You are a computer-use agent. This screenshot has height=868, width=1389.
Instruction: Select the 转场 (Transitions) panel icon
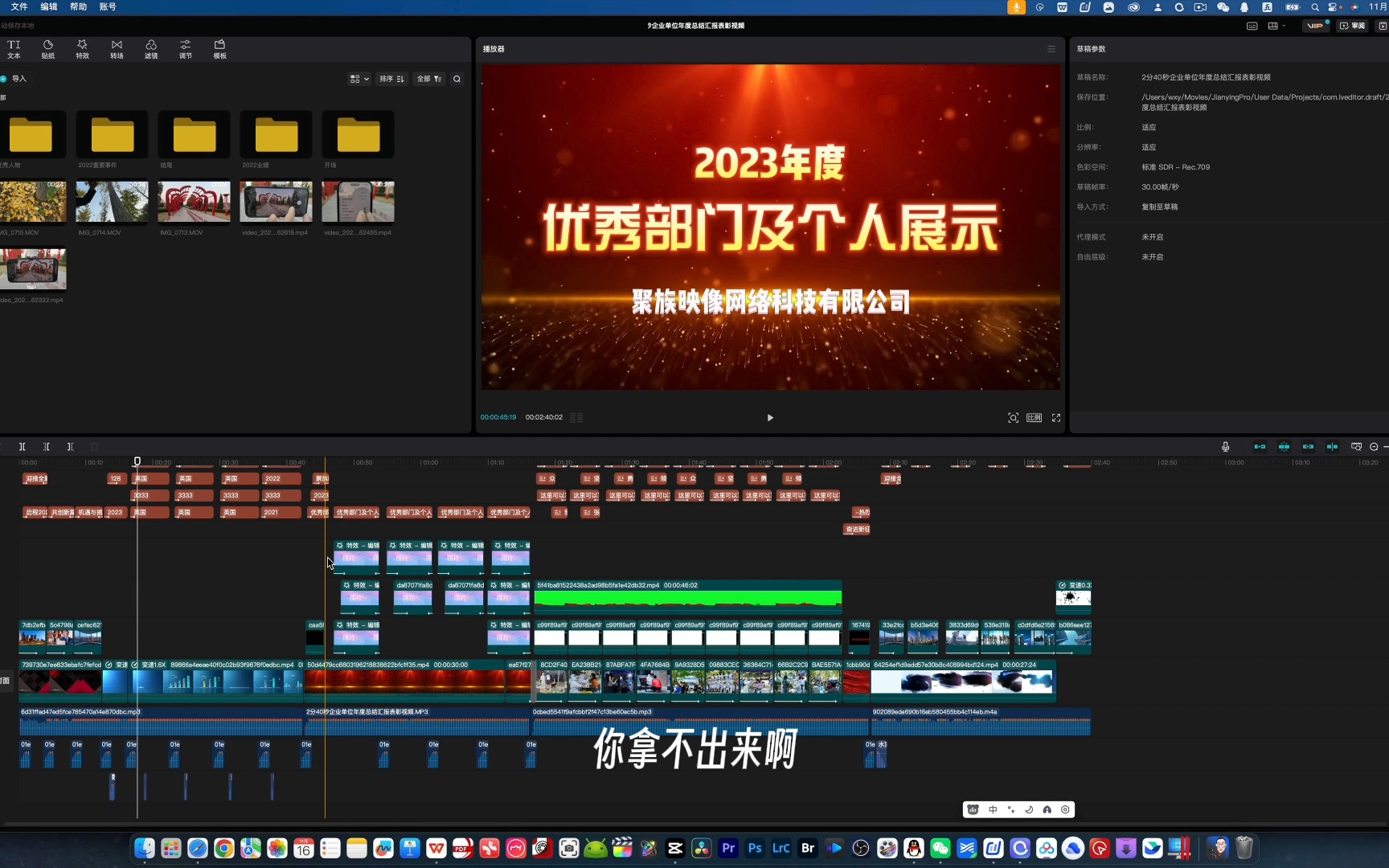(116, 49)
